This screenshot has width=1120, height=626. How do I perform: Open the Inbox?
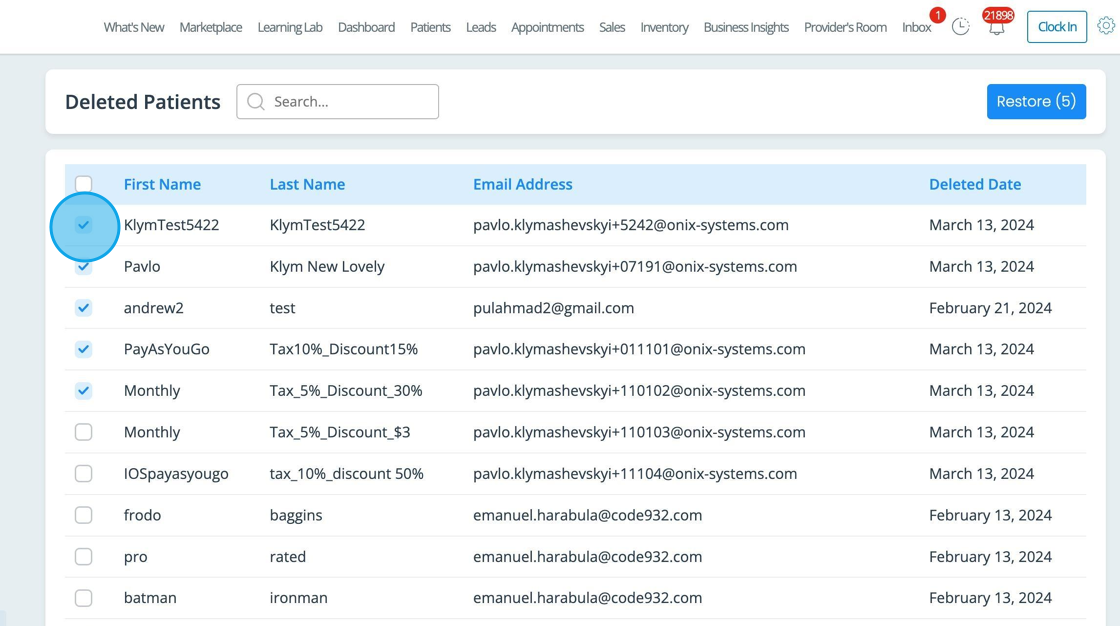pyautogui.click(x=916, y=27)
